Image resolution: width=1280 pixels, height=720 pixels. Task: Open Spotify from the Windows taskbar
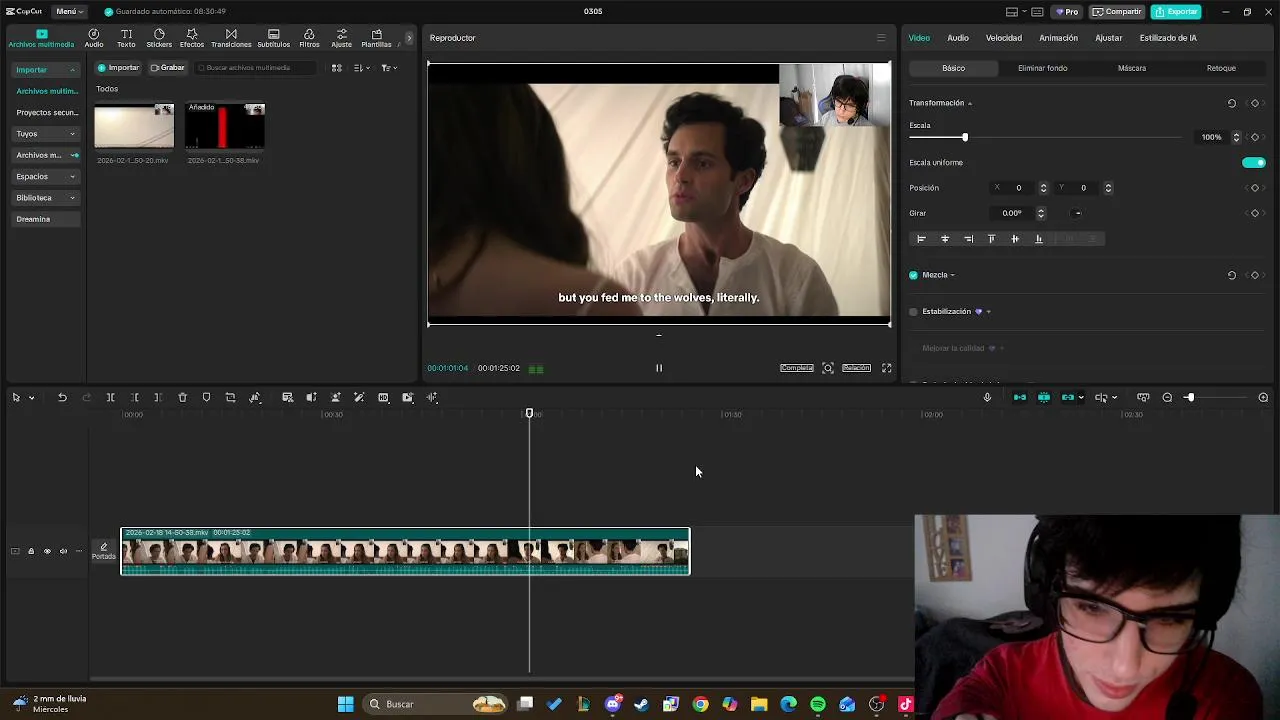[x=818, y=704]
